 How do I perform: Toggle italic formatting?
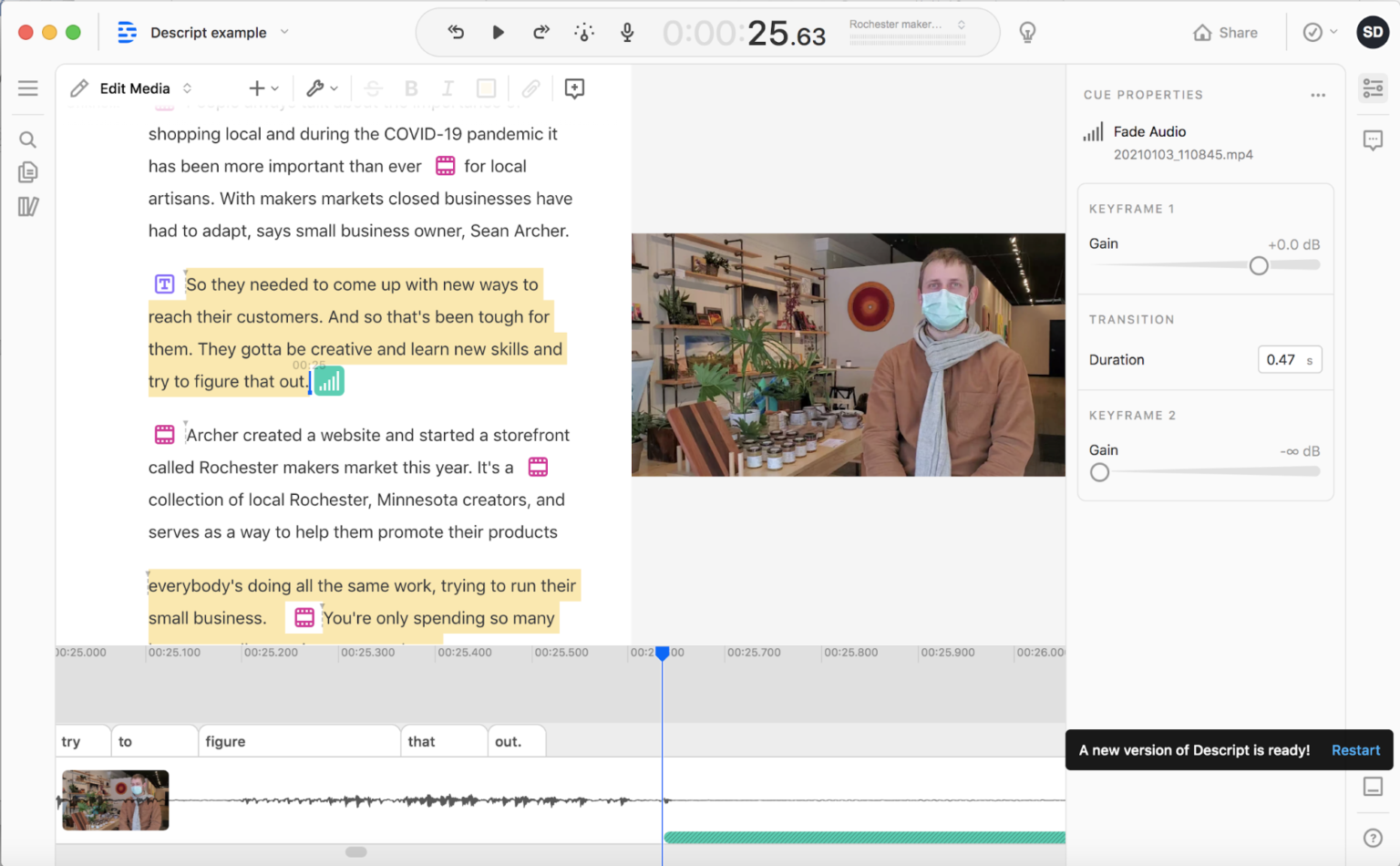click(x=448, y=88)
